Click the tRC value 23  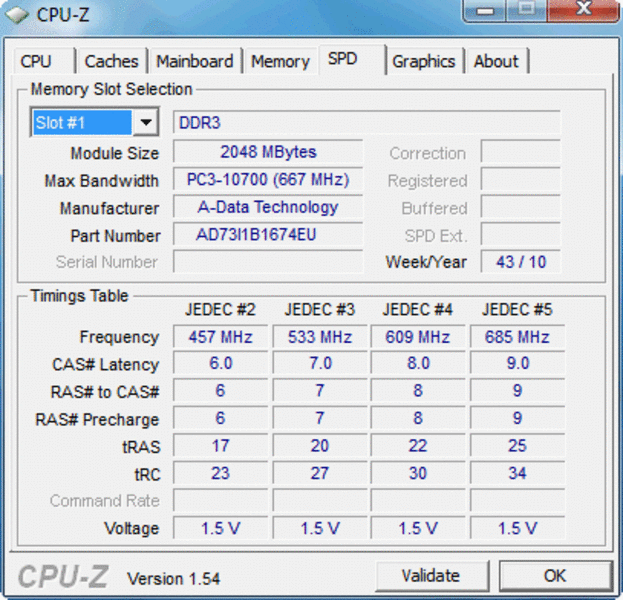click(221, 473)
